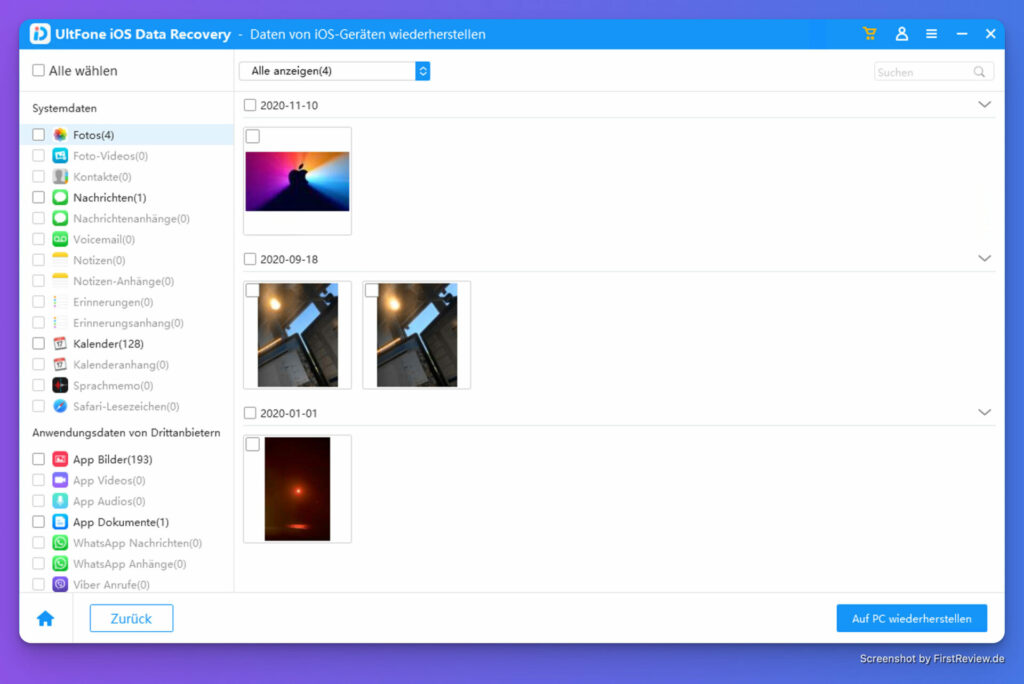
Task: Click the Kalenderanhang icon
Action: (60, 365)
